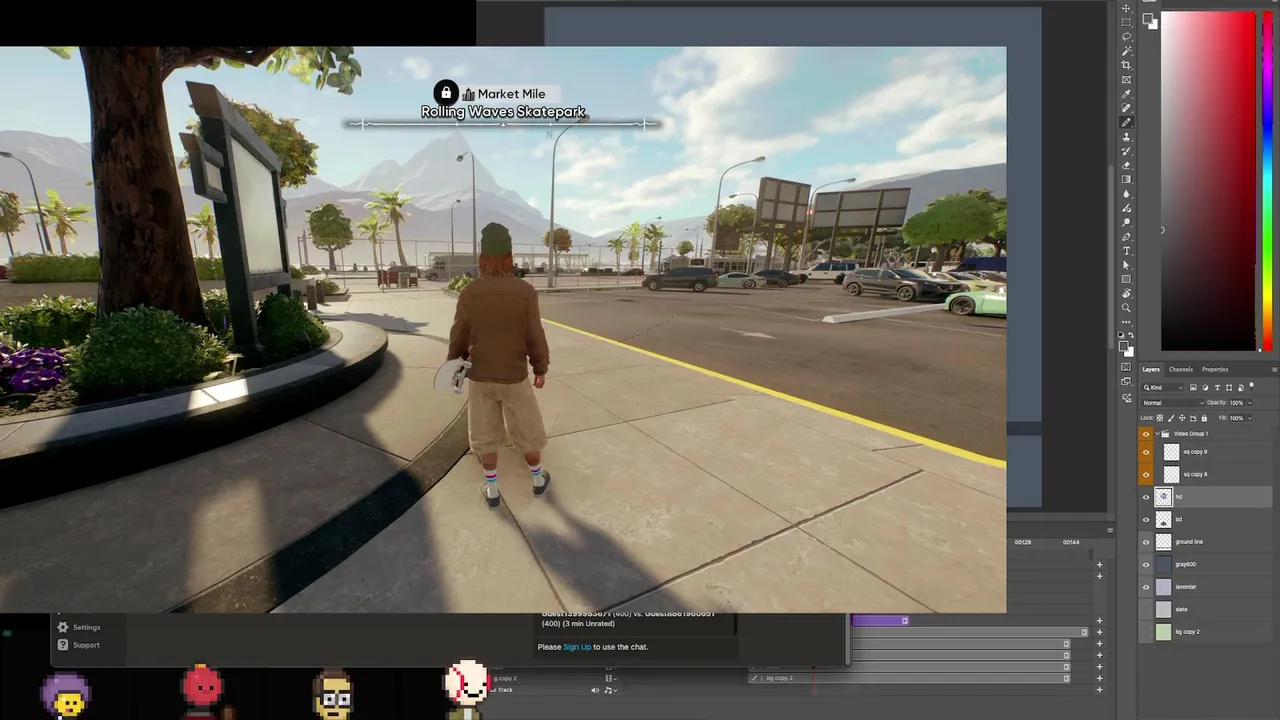Hide the sq copy 9 layer
1280x720 pixels.
pos(1146,452)
